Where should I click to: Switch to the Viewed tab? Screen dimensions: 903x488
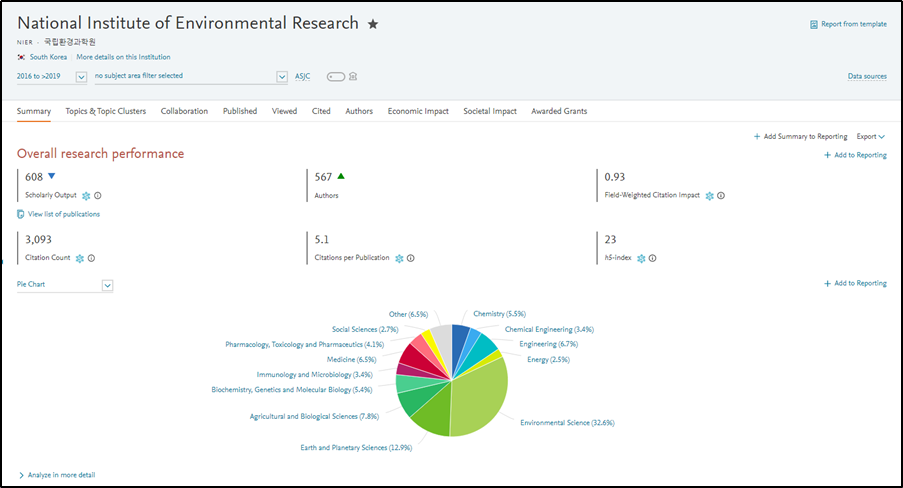[x=284, y=111]
